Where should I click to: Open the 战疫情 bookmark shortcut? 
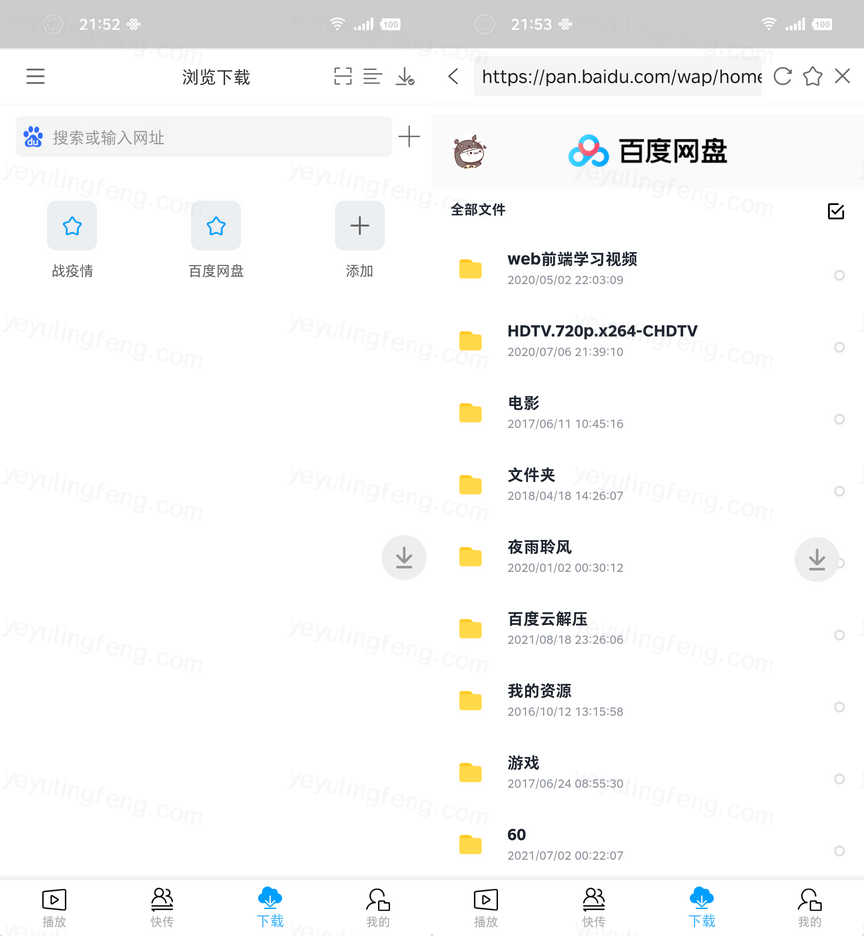pyautogui.click(x=72, y=240)
